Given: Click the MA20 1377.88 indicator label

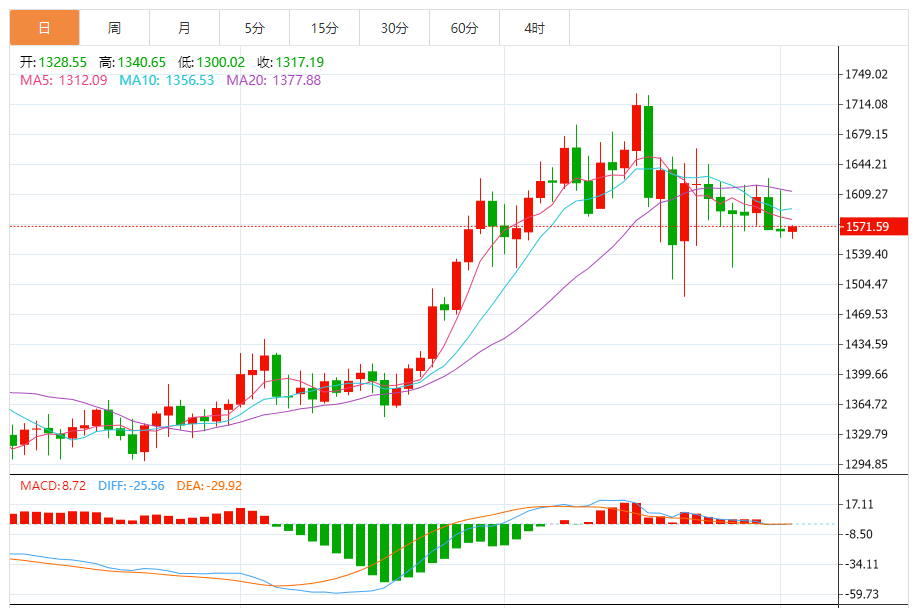Looking at the screenshot, I should coord(273,80).
